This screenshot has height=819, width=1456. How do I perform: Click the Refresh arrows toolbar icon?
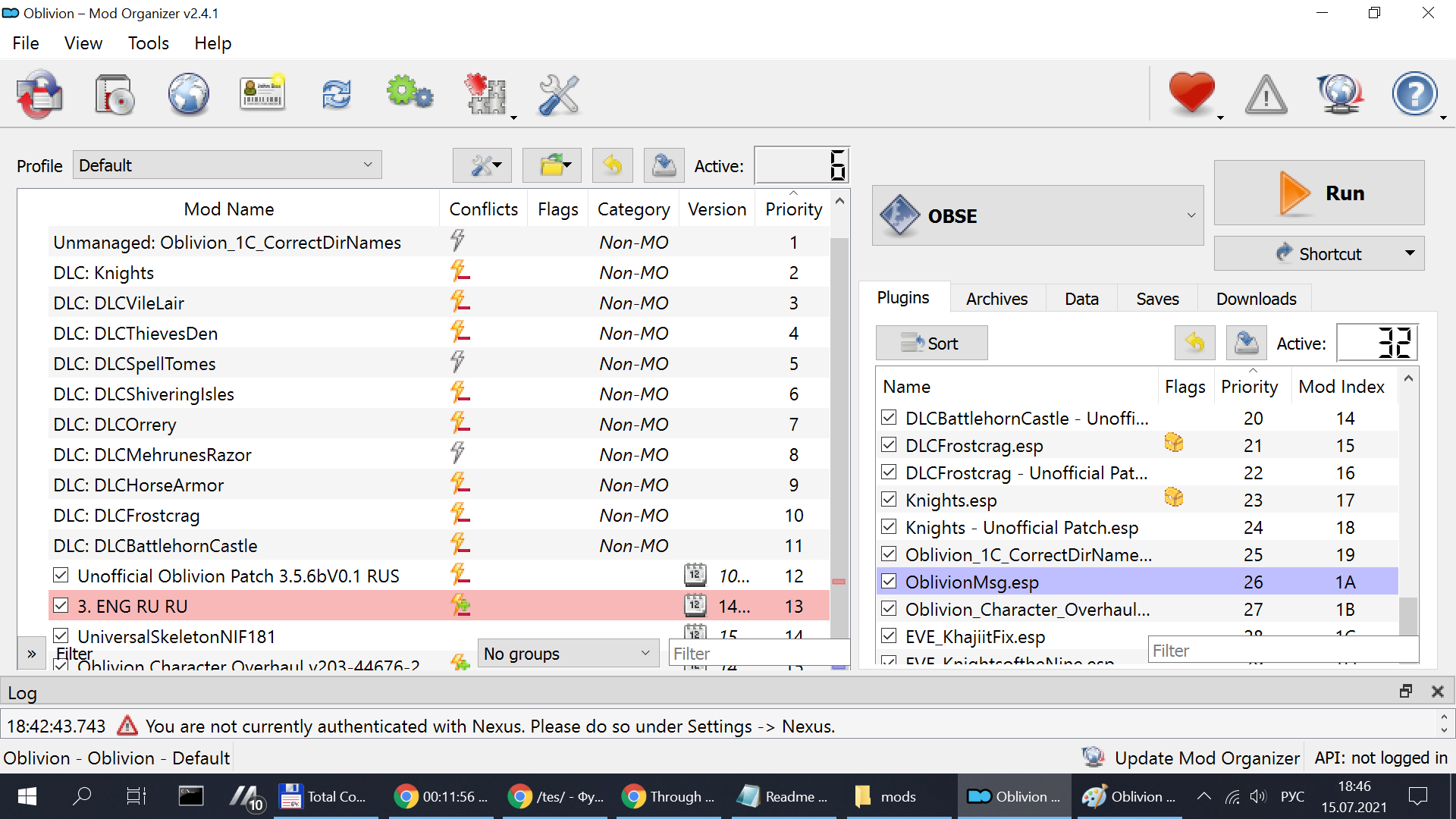[x=337, y=95]
